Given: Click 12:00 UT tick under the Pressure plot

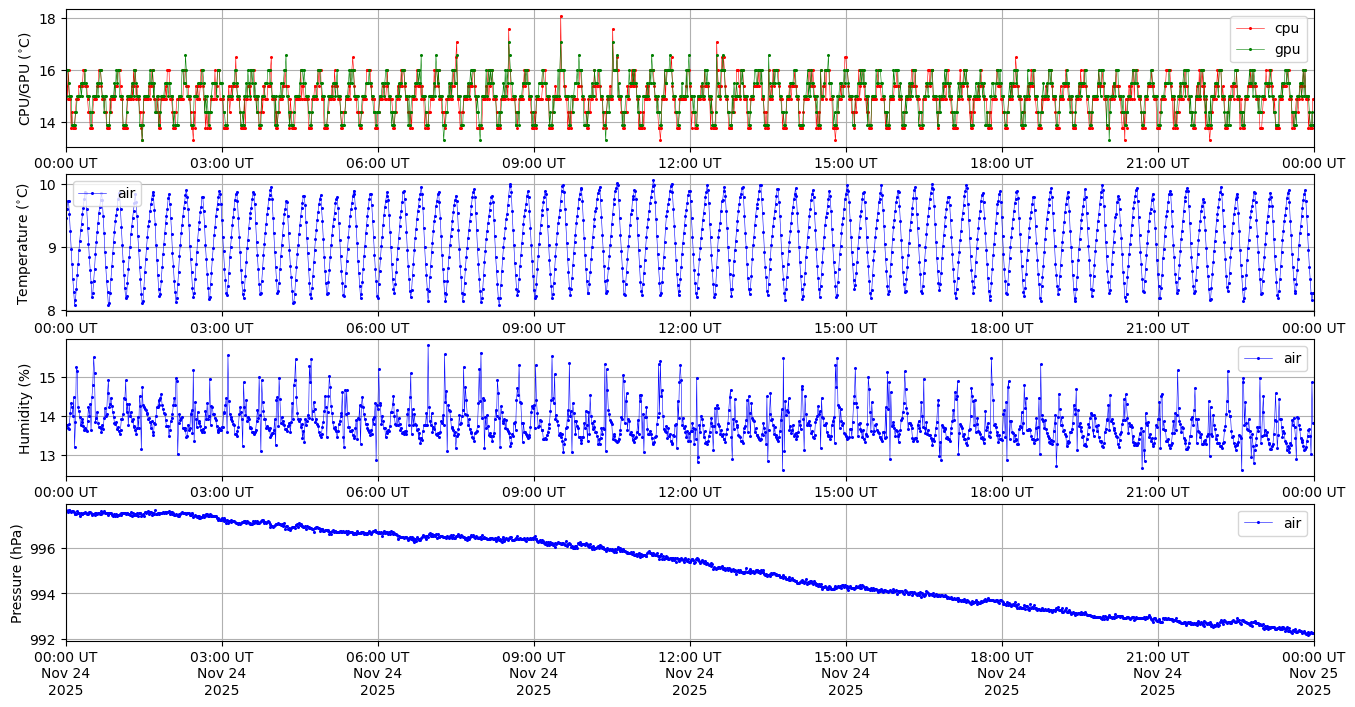Looking at the screenshot, I should pyautogui.click(x=690, y=656).
